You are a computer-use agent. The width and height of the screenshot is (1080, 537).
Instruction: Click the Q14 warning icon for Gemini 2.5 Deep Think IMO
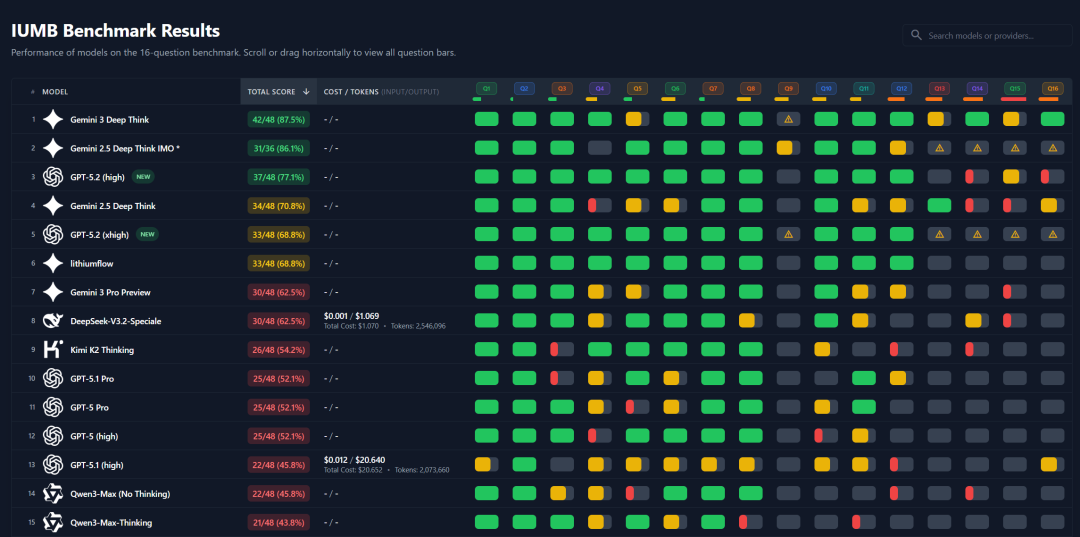(x=977, y=149)
